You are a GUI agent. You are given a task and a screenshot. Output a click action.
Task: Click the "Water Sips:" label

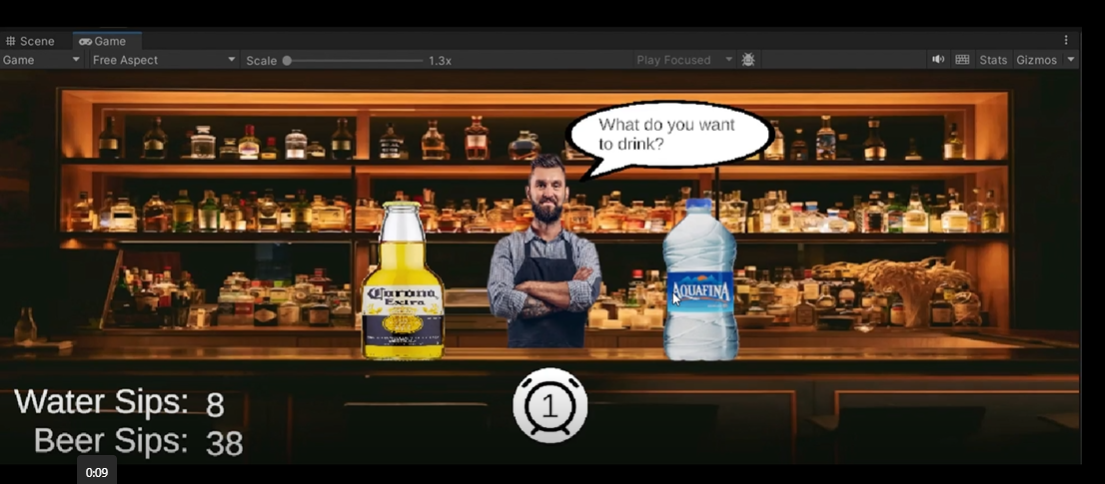click(x=101, y=402)
